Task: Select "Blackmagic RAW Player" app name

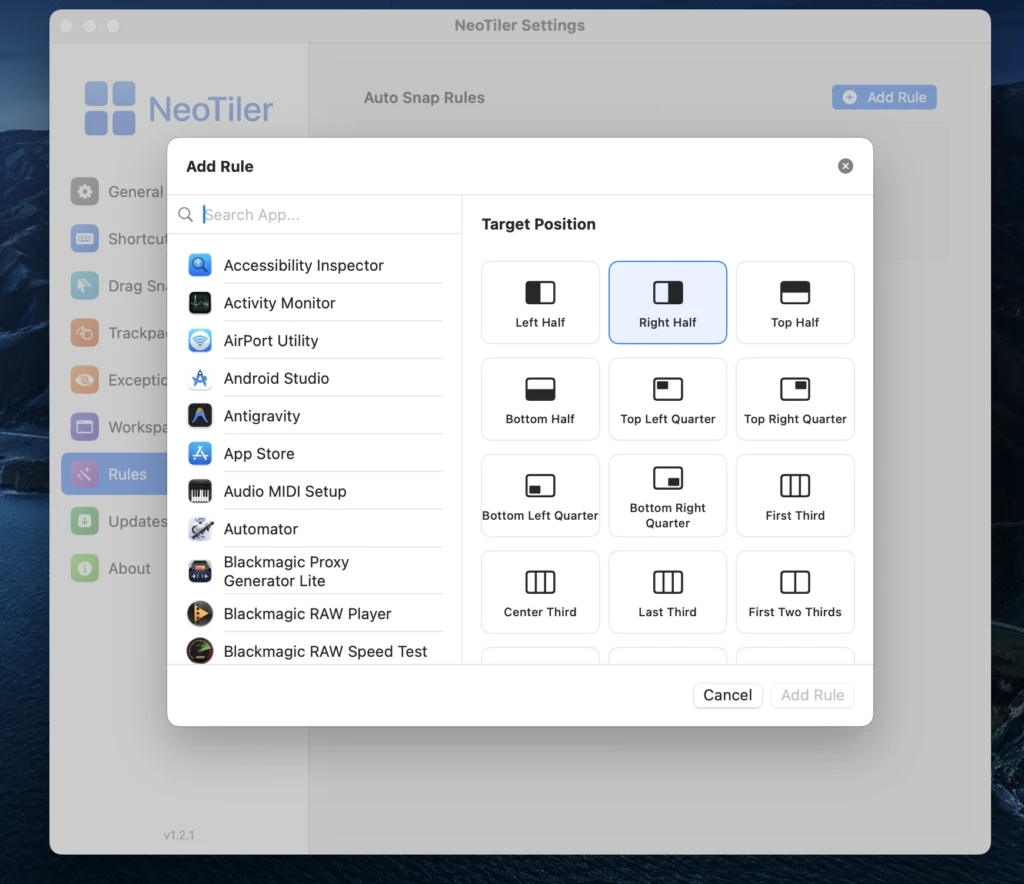Action: [308, 614]
